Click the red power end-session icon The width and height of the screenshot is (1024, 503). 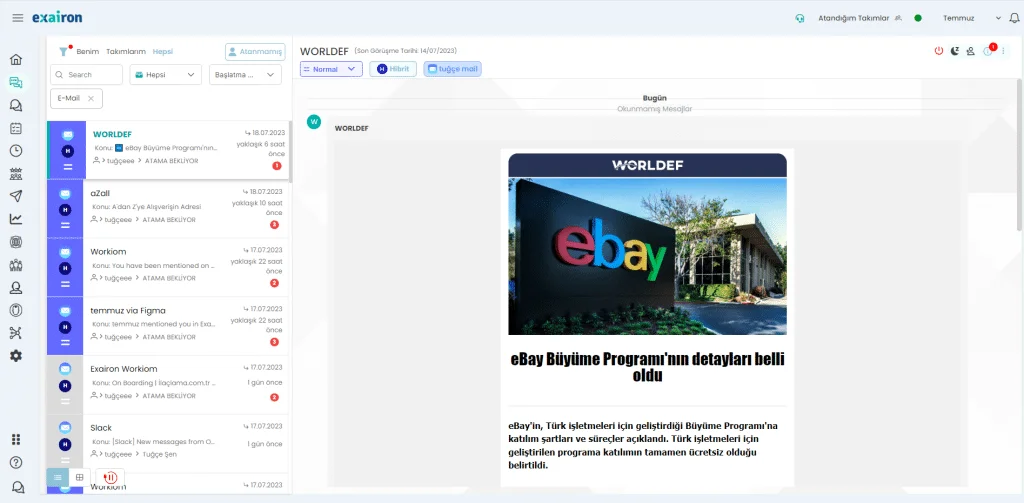pyautogui.click(x=939, y=50)
